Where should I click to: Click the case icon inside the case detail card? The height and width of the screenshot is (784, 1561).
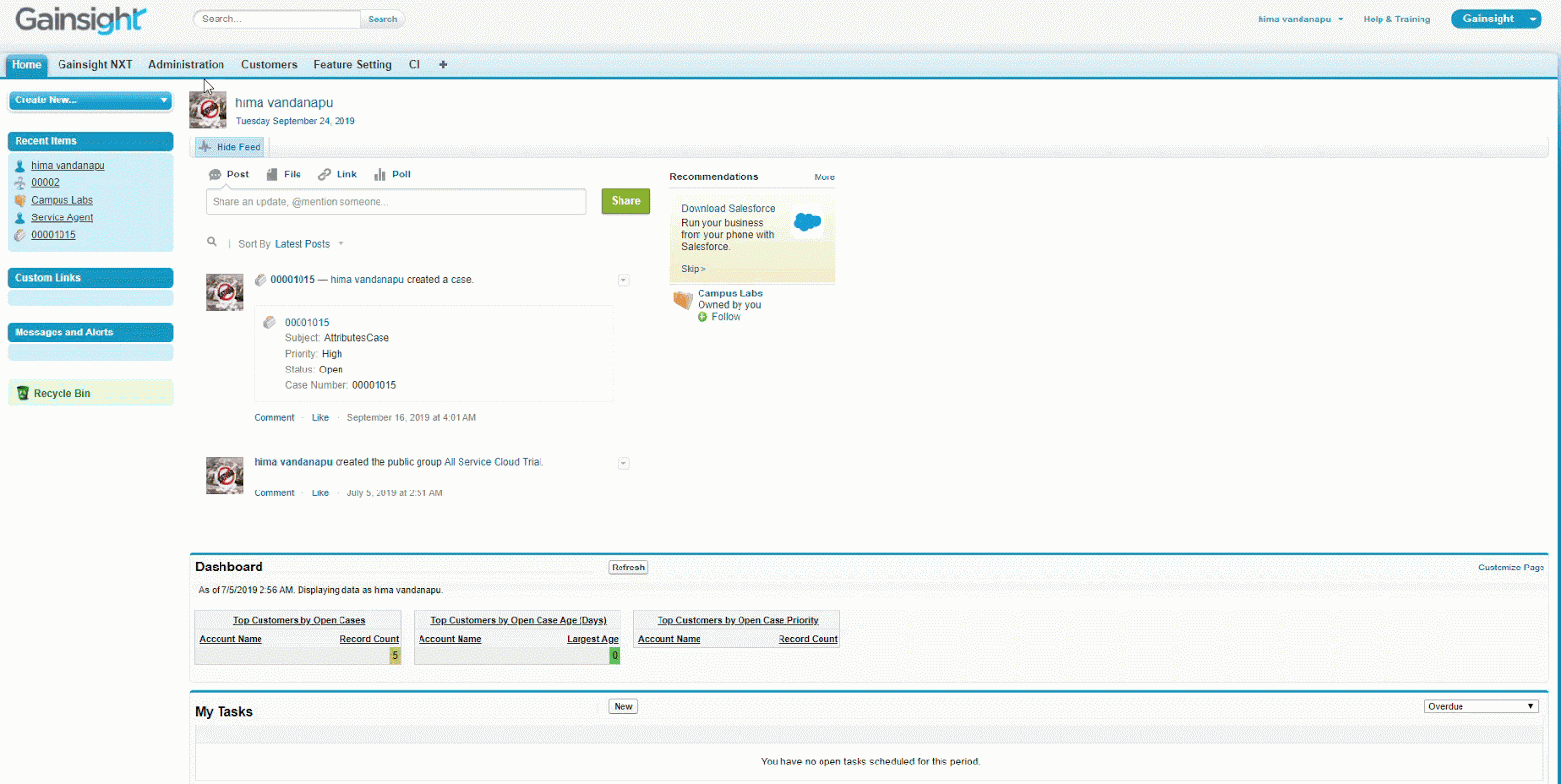(x=270, y=322)
